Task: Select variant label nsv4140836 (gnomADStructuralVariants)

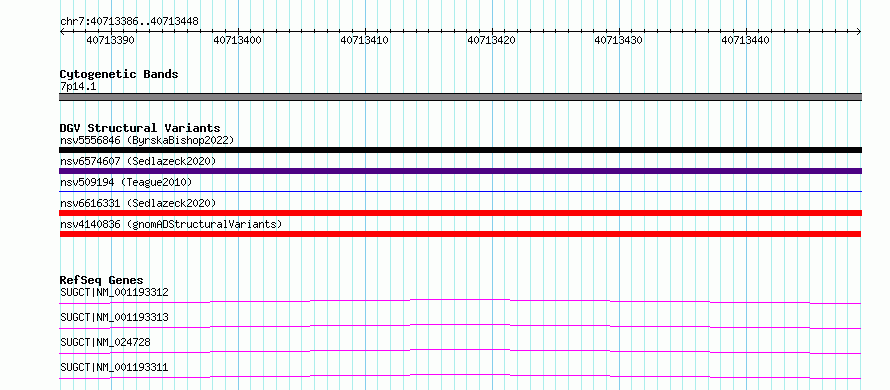Action: tap(171, 224)
